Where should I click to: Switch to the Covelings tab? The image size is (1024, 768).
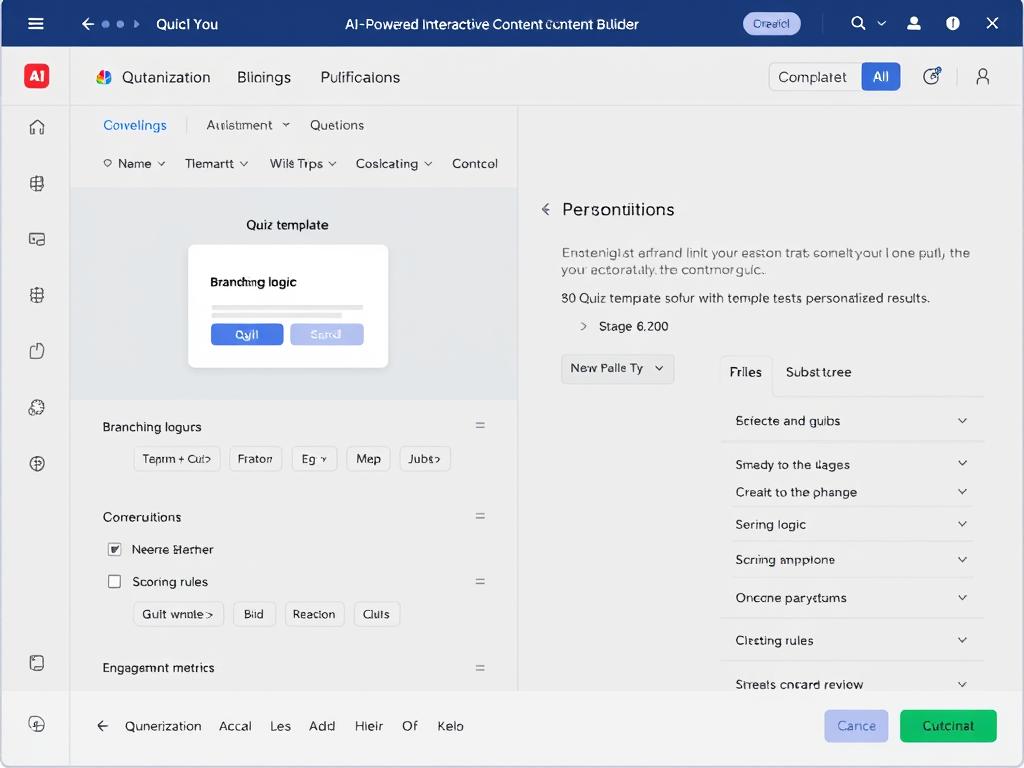(135, 125)
